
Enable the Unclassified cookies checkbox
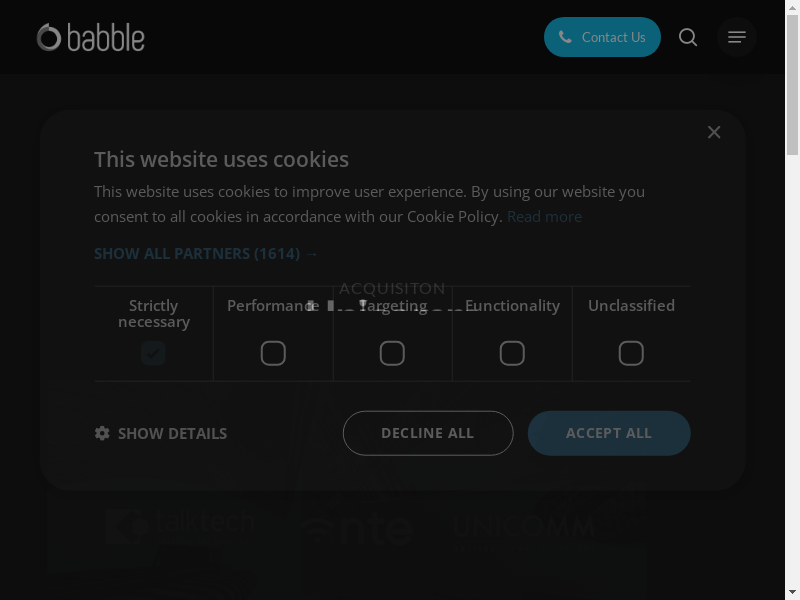(x=631, y=353)
